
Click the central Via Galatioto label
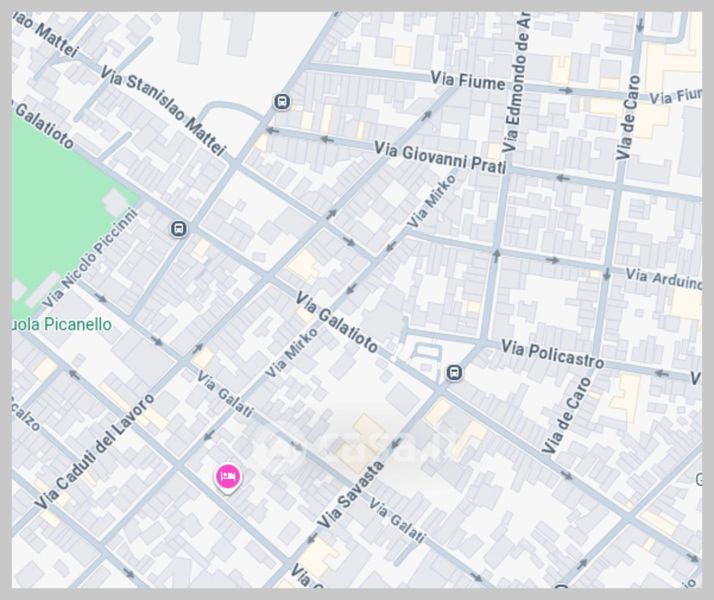pos(337,322)
